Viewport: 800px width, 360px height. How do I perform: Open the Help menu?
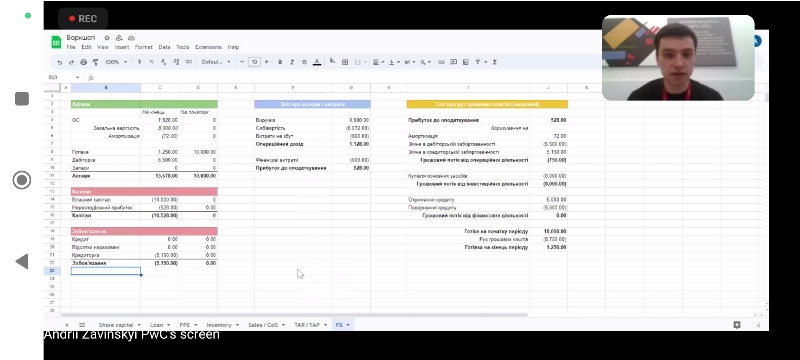[233, 47]
